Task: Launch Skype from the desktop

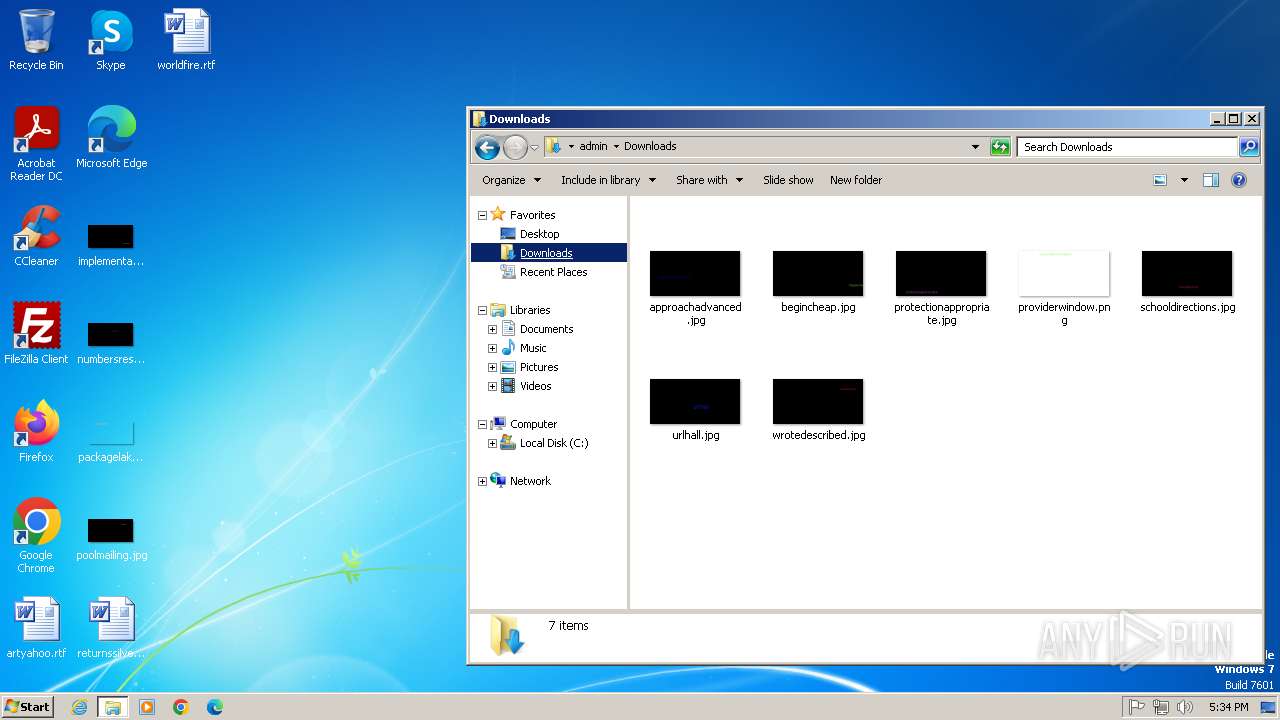Action: [111, 40]
